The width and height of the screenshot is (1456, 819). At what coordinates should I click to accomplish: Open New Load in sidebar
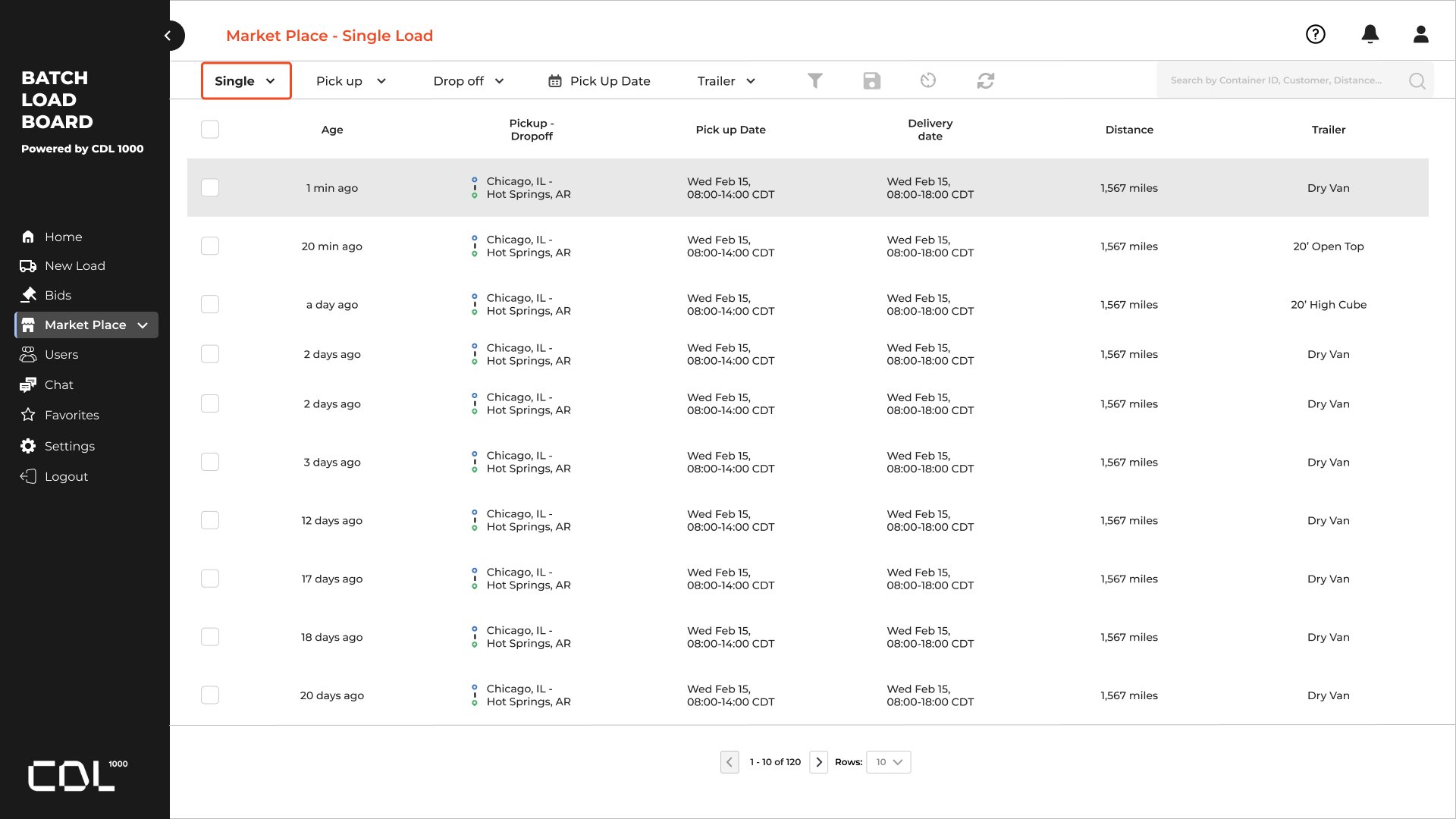click(63, 265)
